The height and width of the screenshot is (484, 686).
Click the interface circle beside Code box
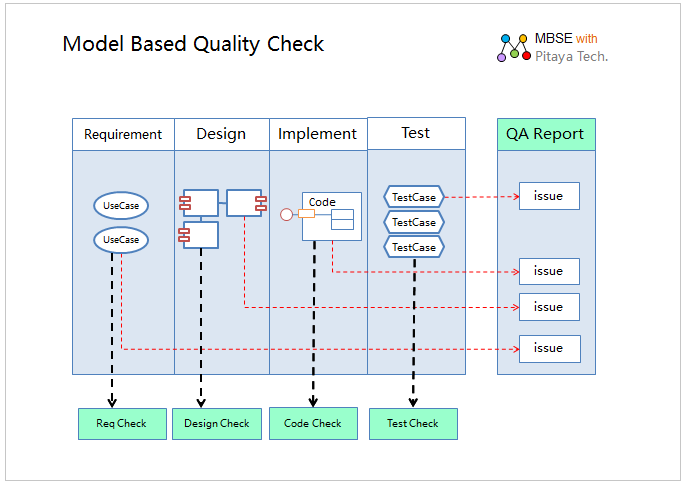[287, 214]
